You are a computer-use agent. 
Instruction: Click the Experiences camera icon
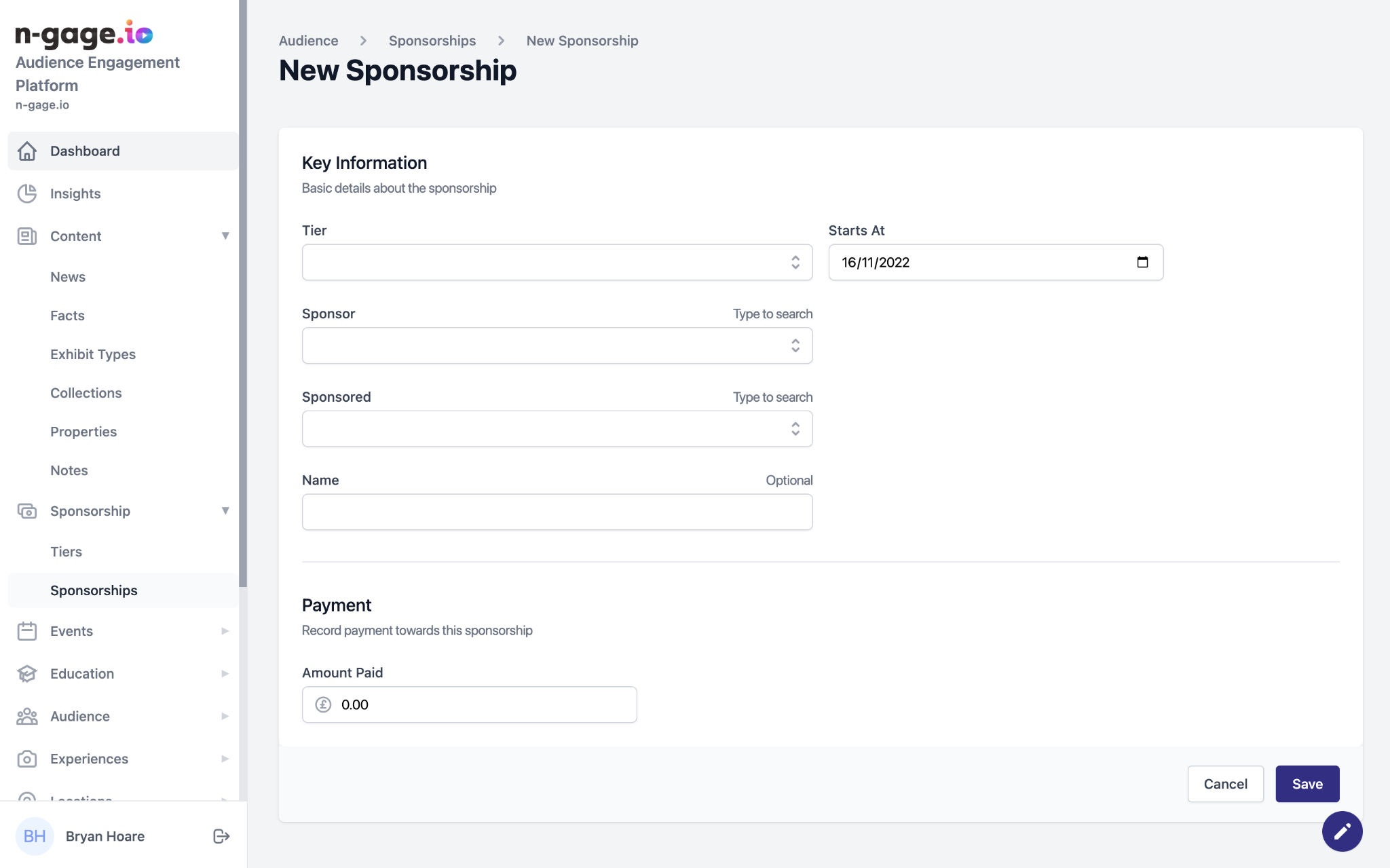click(x=27, y=759)
